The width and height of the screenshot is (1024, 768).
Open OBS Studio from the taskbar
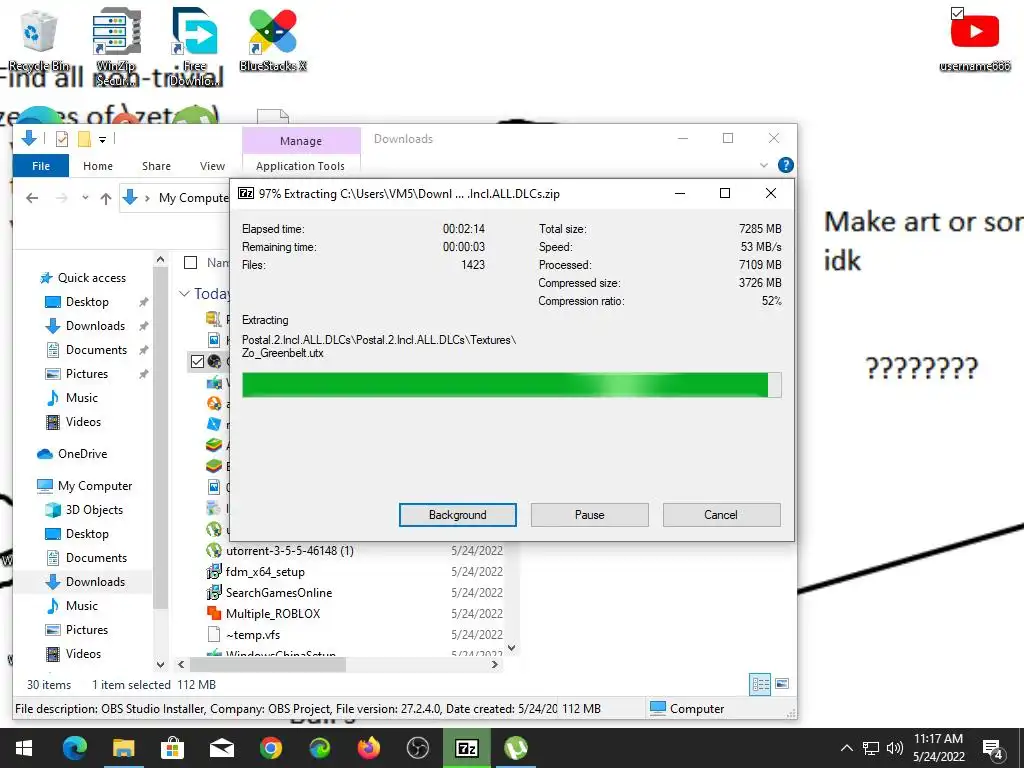pyautogui.click(x=418, y=748)
